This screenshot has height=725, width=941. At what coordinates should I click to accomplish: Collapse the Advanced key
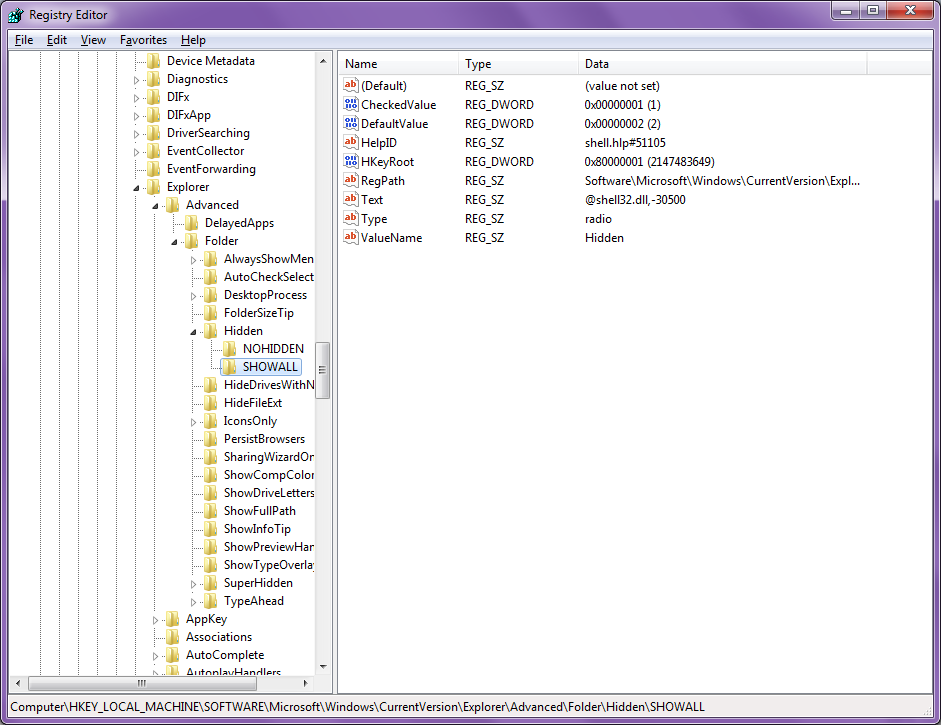pyautogui.click(x=155, y=206)
